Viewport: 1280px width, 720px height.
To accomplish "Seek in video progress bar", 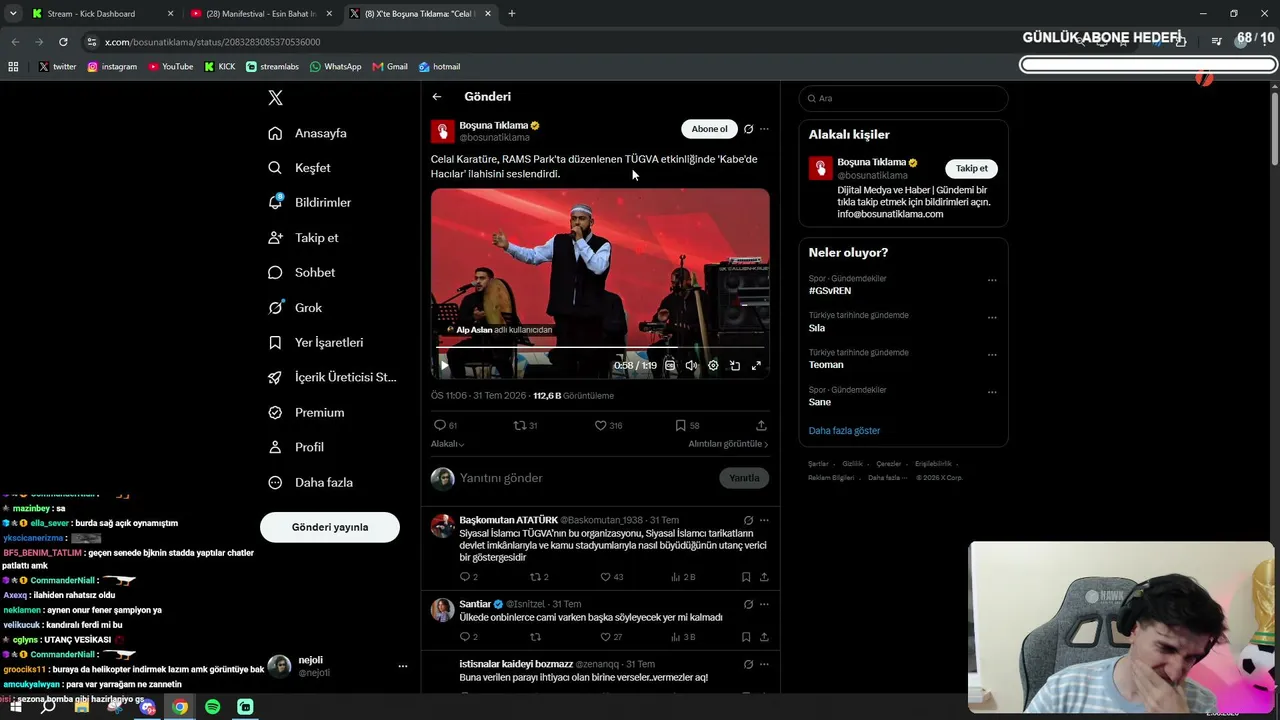I will (x=600, y=348).
